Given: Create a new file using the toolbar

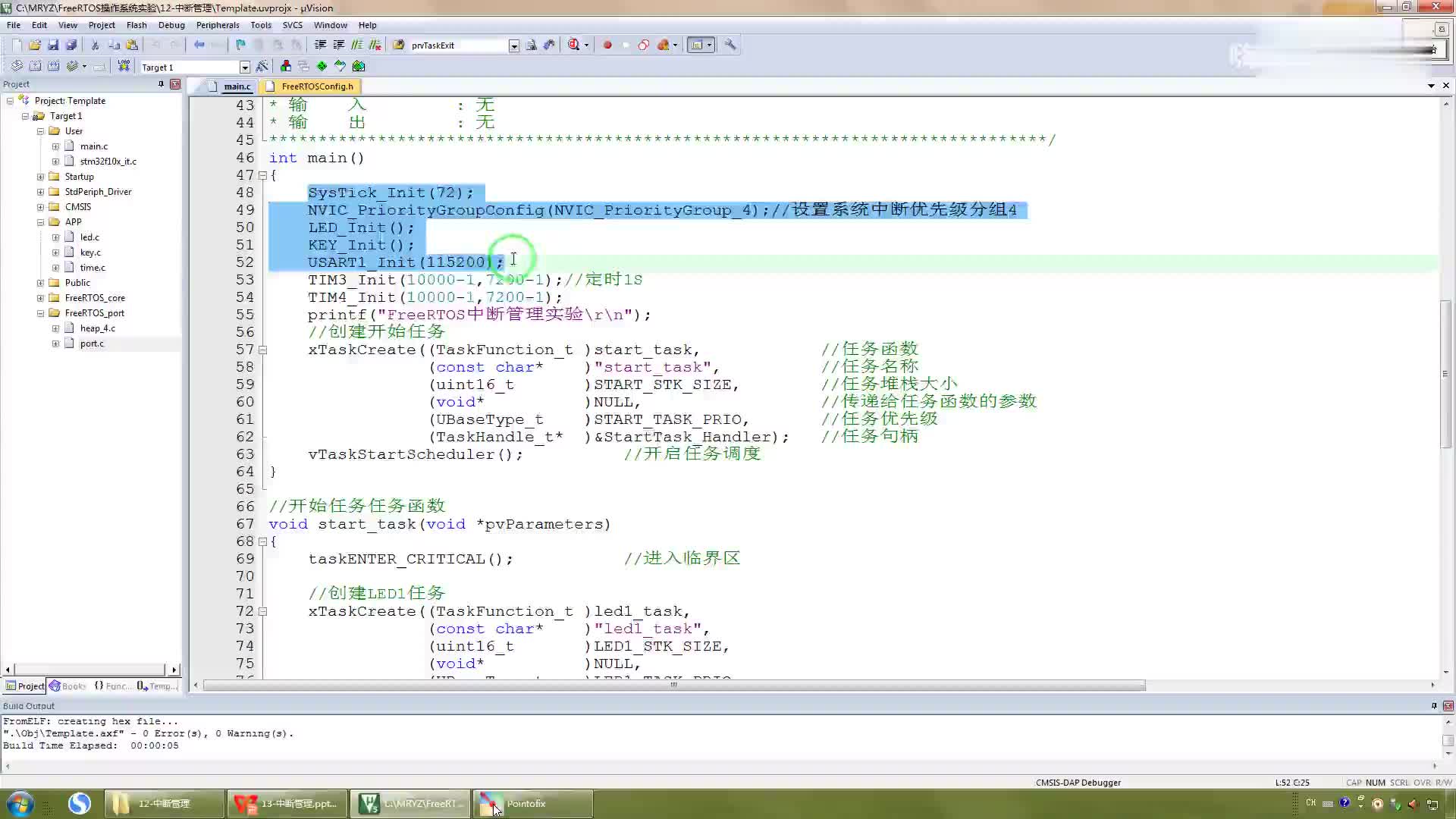Looking at the screenshot, I should 17,45.
